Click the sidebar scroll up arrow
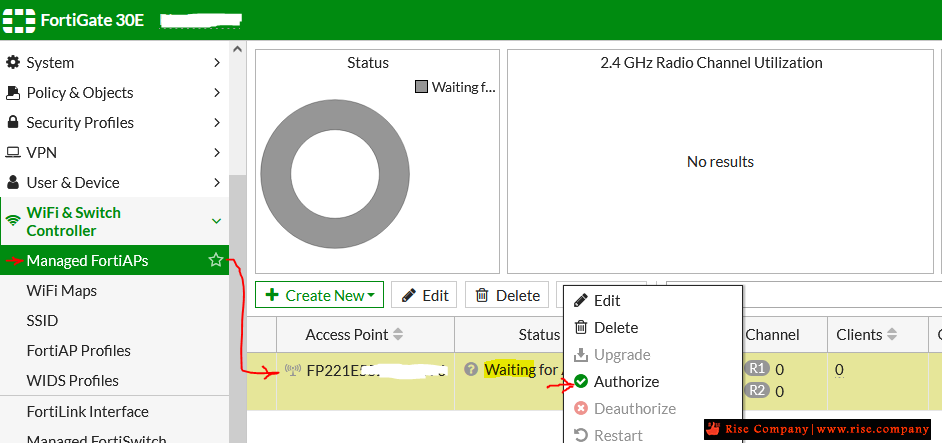The height and width of the screenshot is (443, 942). (237, 49)
